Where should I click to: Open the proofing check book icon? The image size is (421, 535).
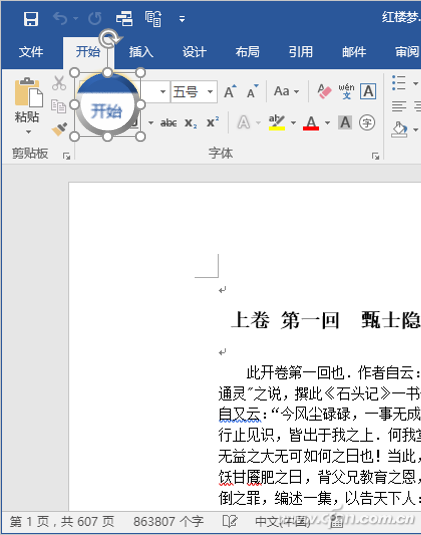click(230, 521)
